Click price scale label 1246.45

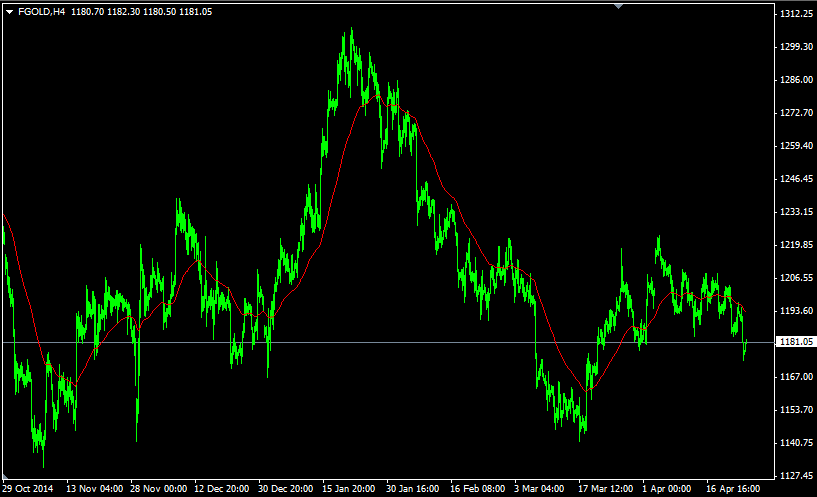click(796, 179)
